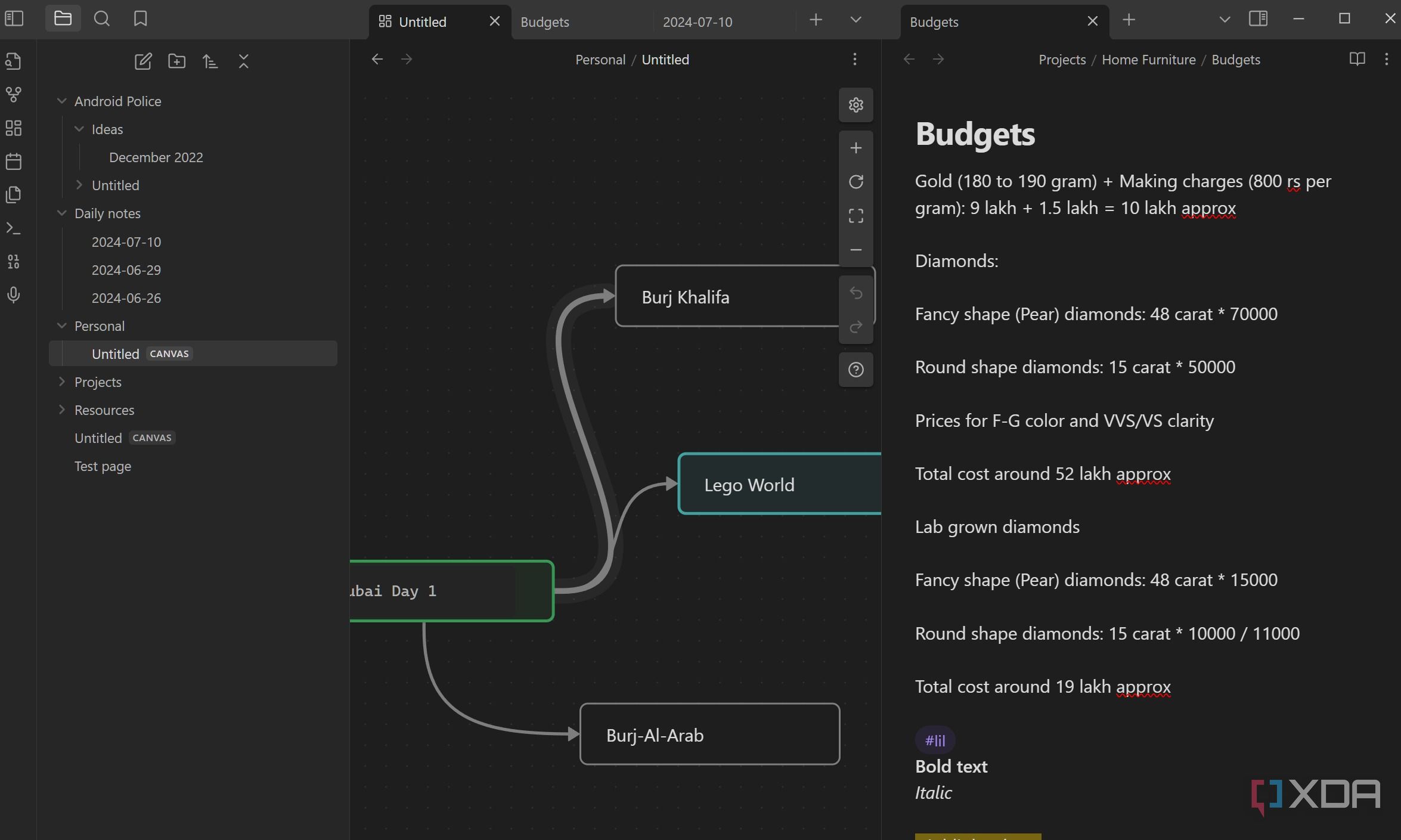The width and height of the screenshot is (1401, 840).
Task: Close the right-group Budgets tab
Action: click(1093, 21)
